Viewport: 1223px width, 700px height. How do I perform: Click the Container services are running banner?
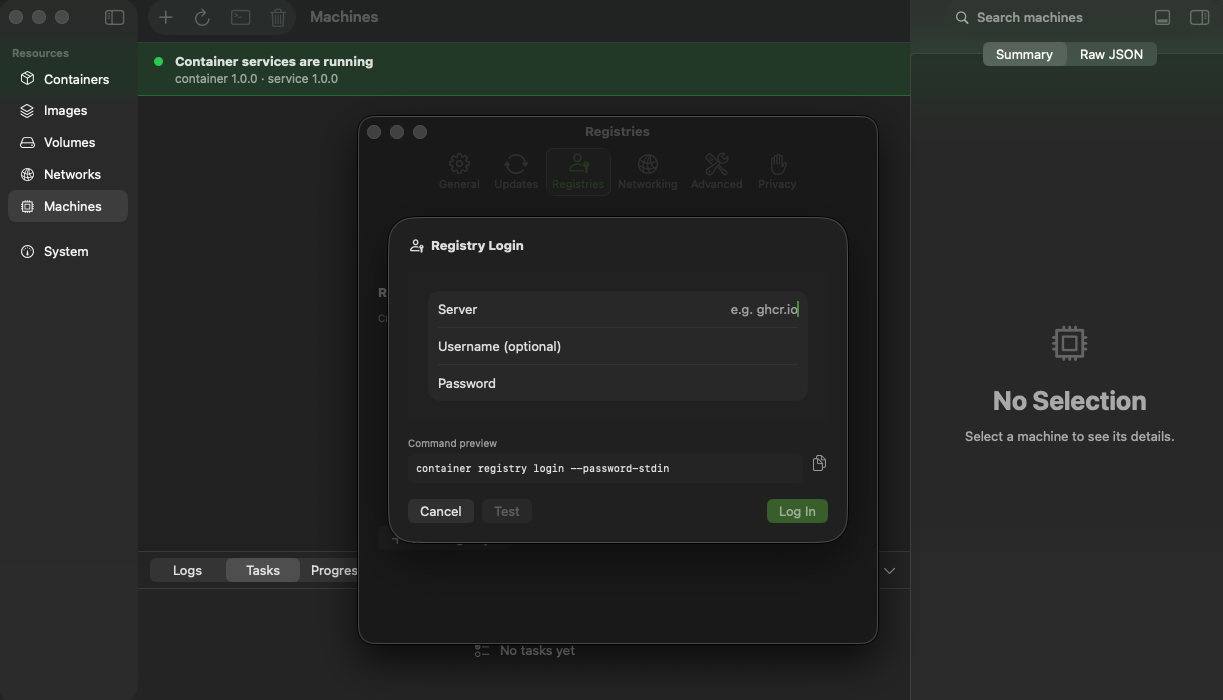click(524, 69)
